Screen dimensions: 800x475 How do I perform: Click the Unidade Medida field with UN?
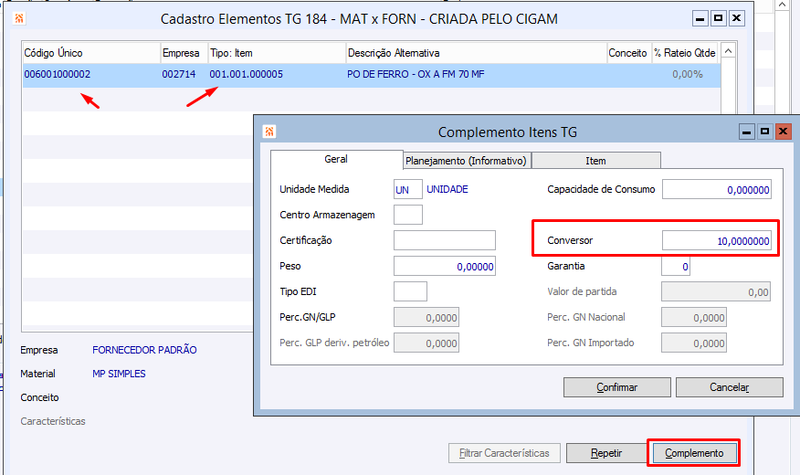point(408,189)
